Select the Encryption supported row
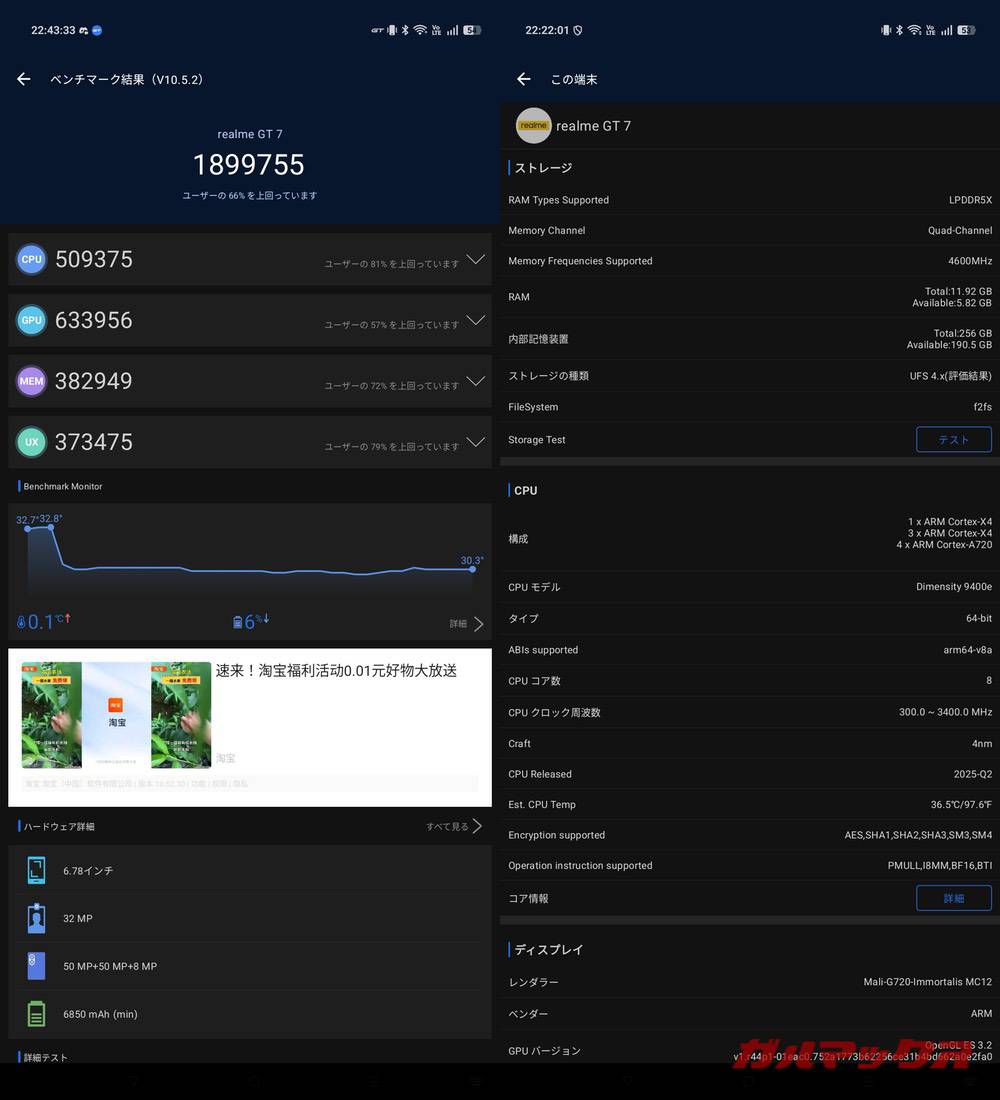Viewport: 1000px width, 1100px height. tap(749, 835)
